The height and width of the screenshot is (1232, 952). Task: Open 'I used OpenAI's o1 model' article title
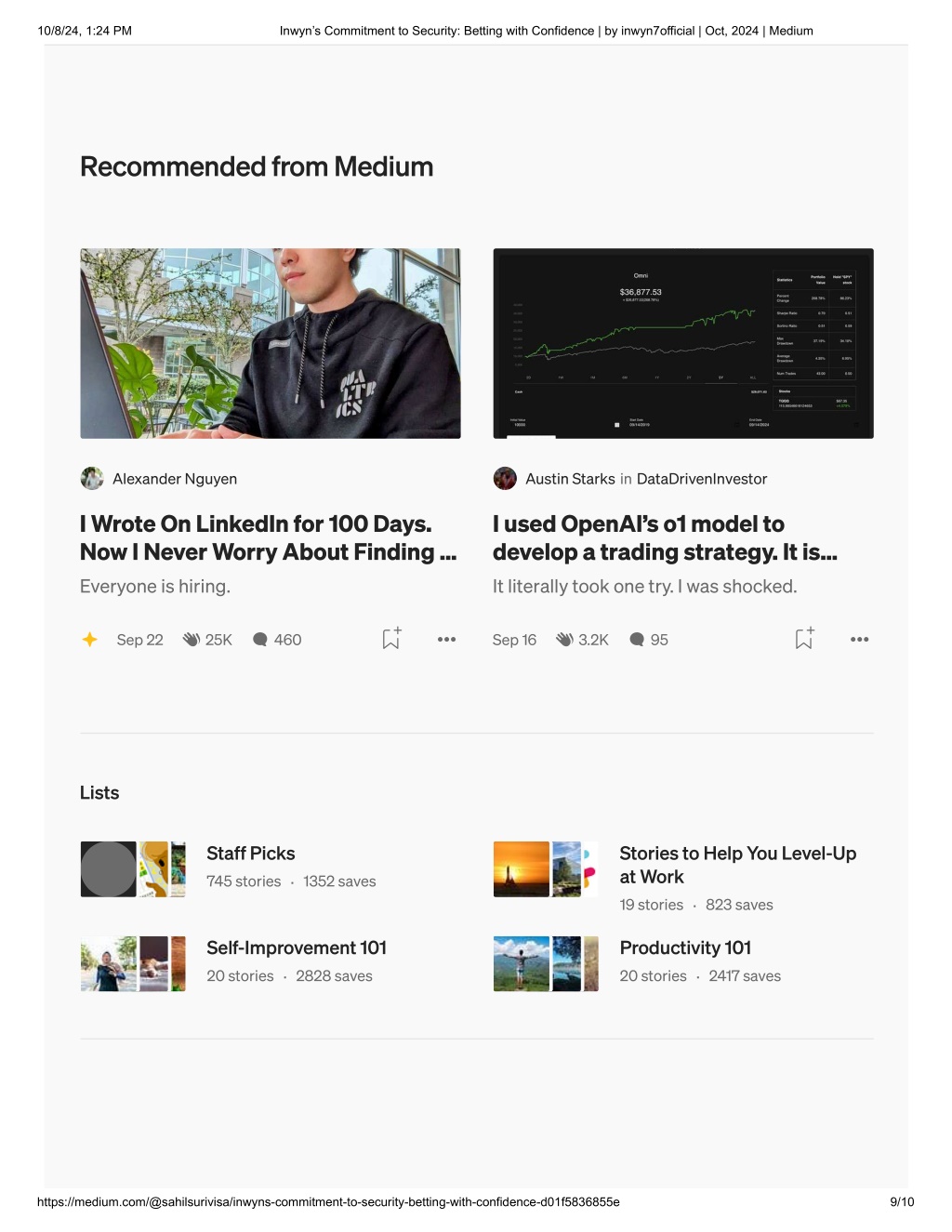click(666, 538)
